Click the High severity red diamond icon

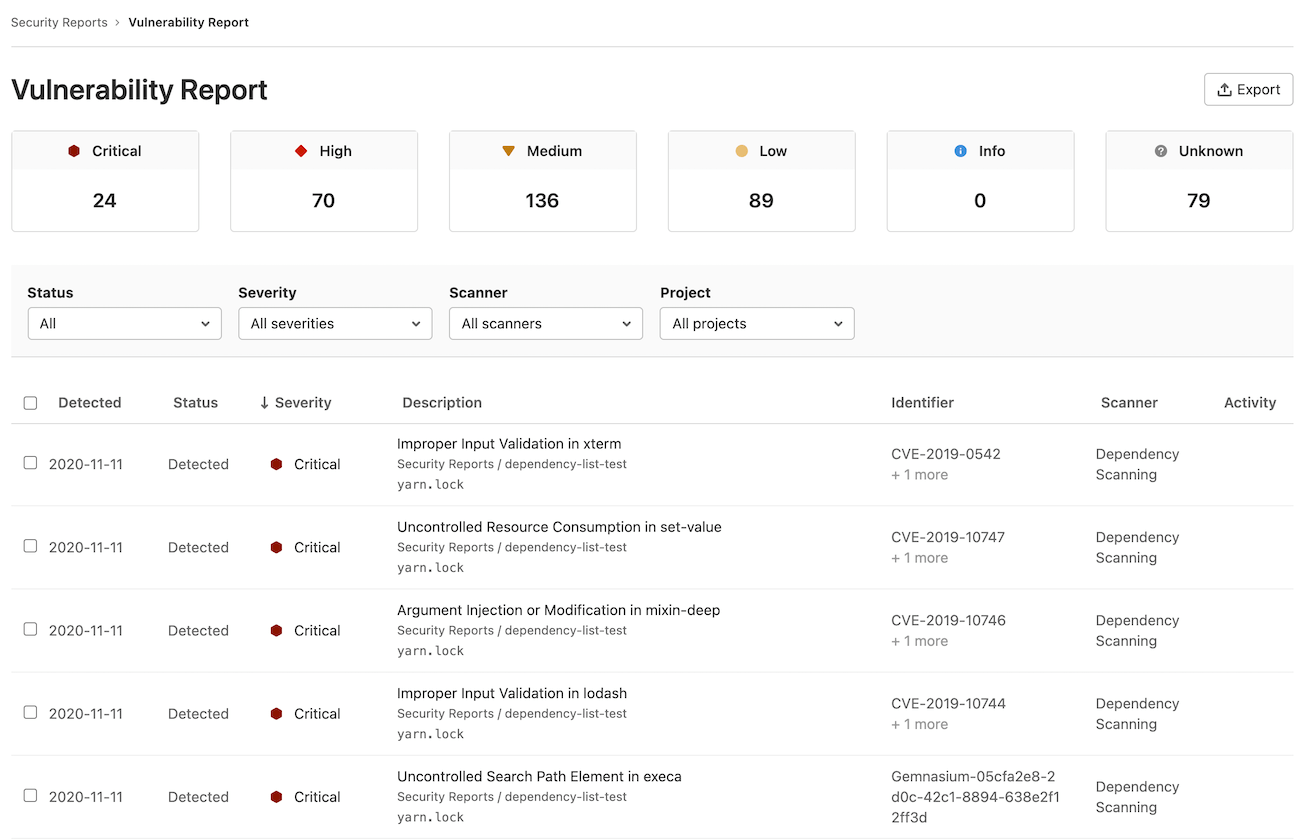pos(301,151)
